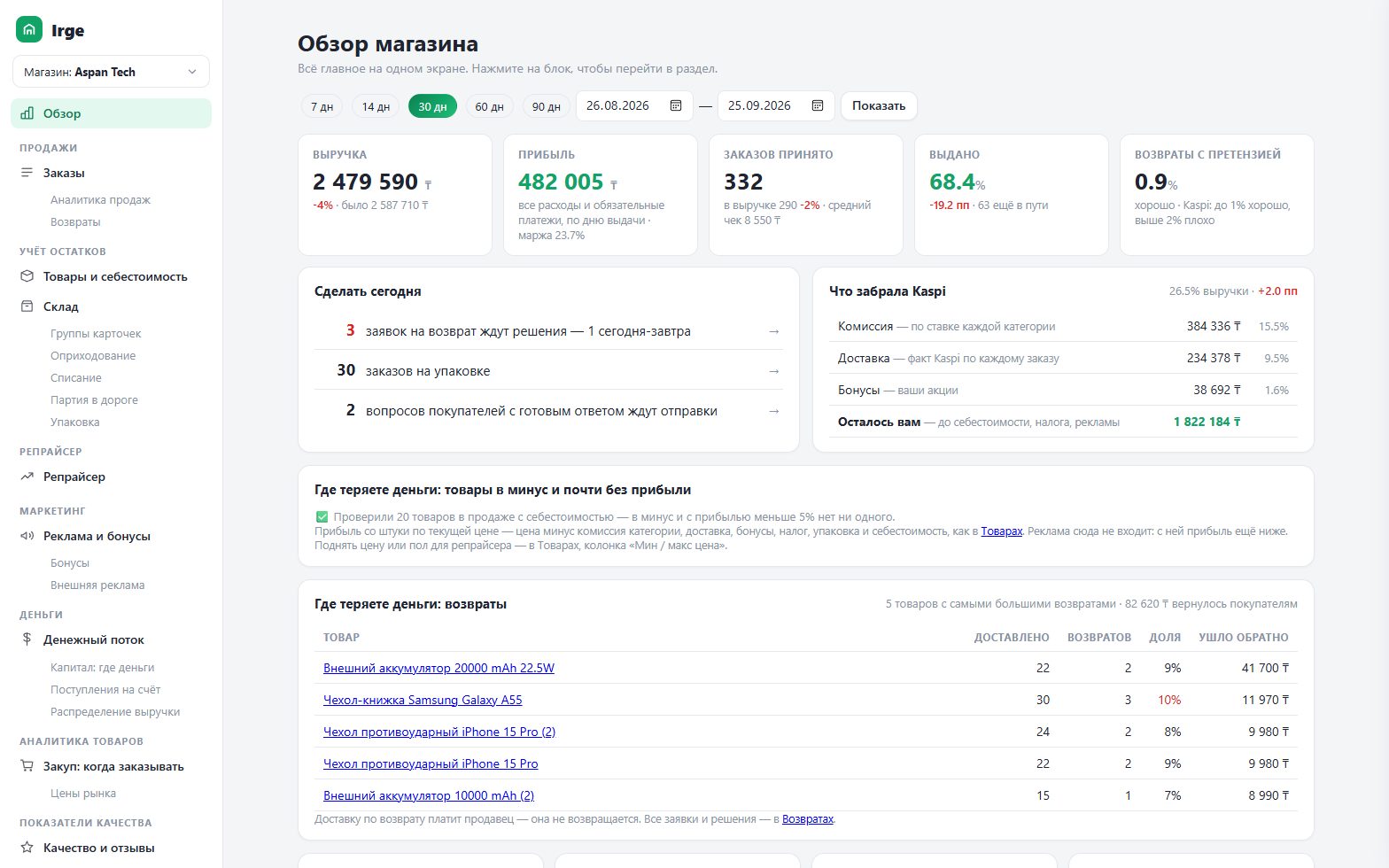The width and height of the screenshot is (1389, 868).
Task: Open the Обзор sidebar item
Action: 111,113
